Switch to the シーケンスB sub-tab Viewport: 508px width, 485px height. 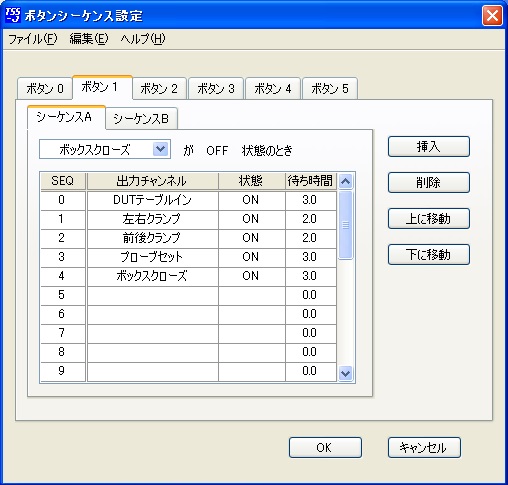click(141, 118)
